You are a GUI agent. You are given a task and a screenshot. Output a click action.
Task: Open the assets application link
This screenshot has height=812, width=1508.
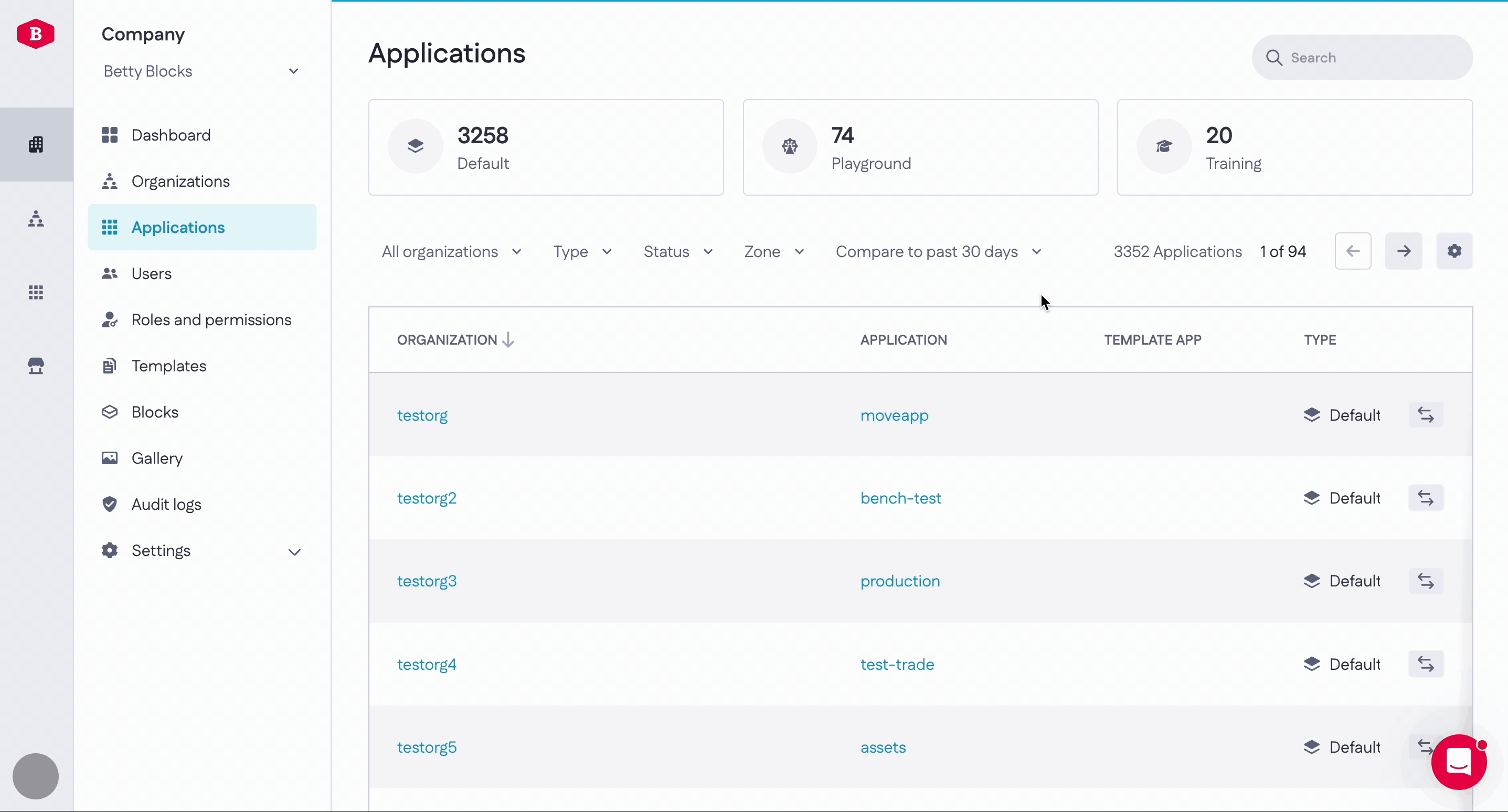883,747
